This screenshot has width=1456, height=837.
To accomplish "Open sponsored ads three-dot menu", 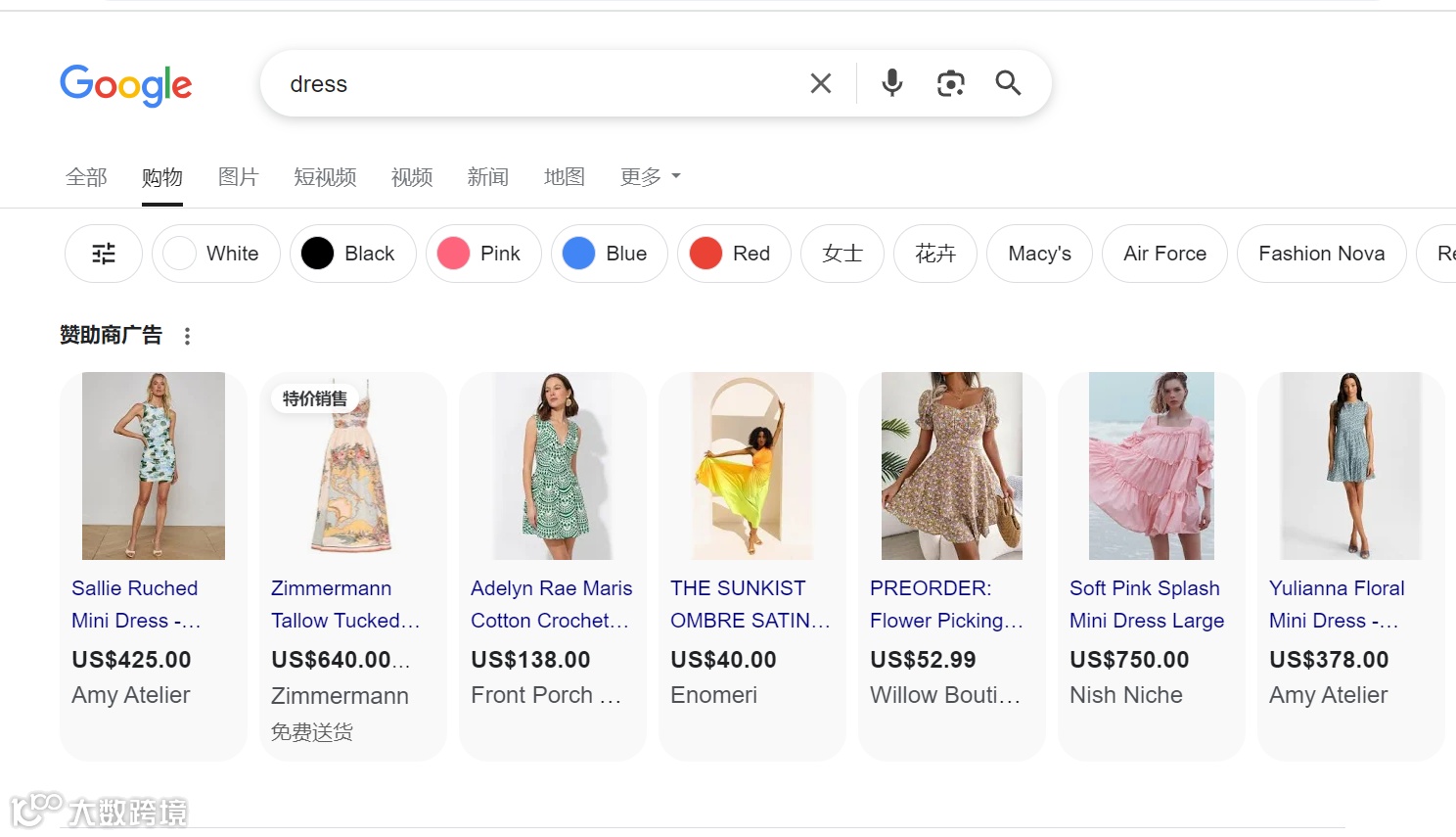I will tap(187, 336).
